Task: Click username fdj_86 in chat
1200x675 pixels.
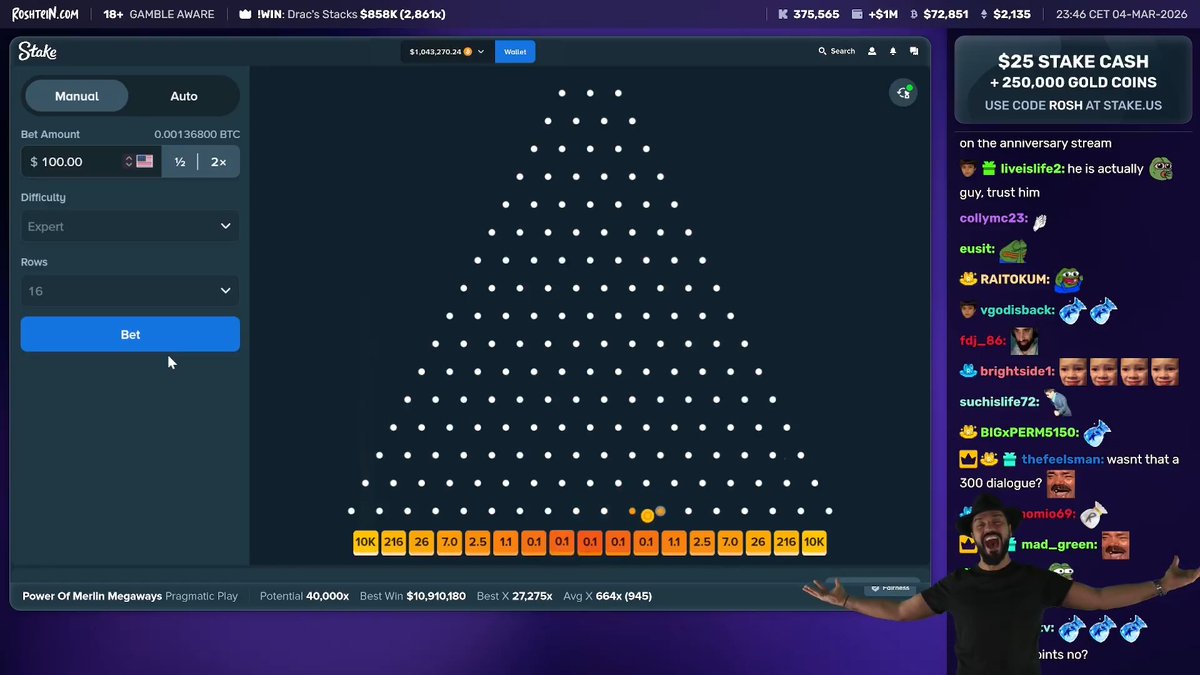Action: (982, 341)
